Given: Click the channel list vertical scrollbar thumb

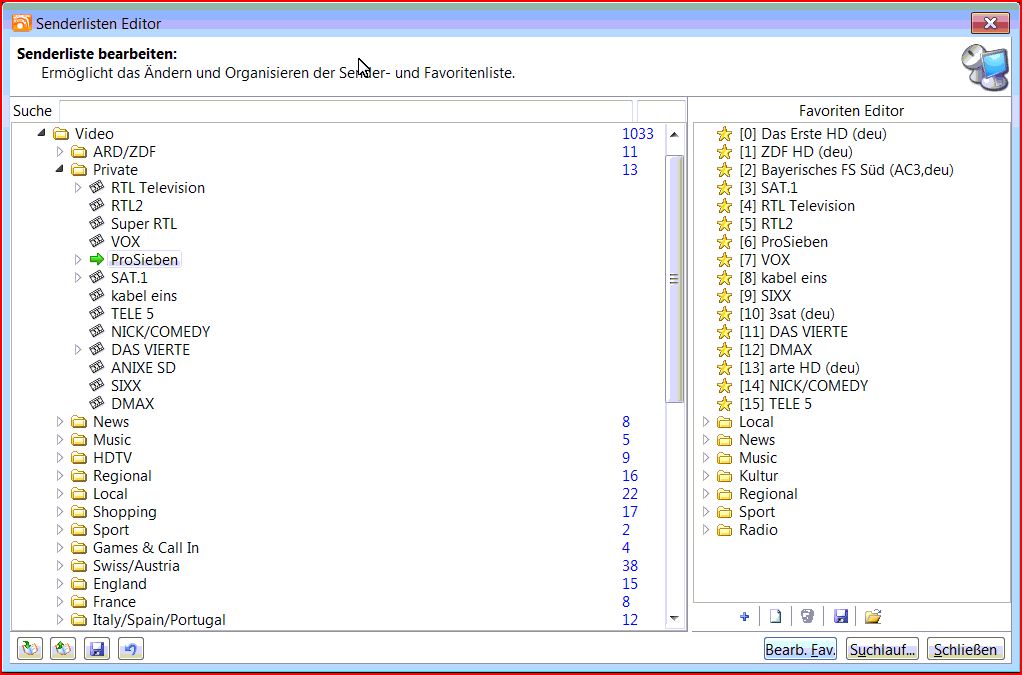Looking at the screenshot, I should [x=674, y=279].
